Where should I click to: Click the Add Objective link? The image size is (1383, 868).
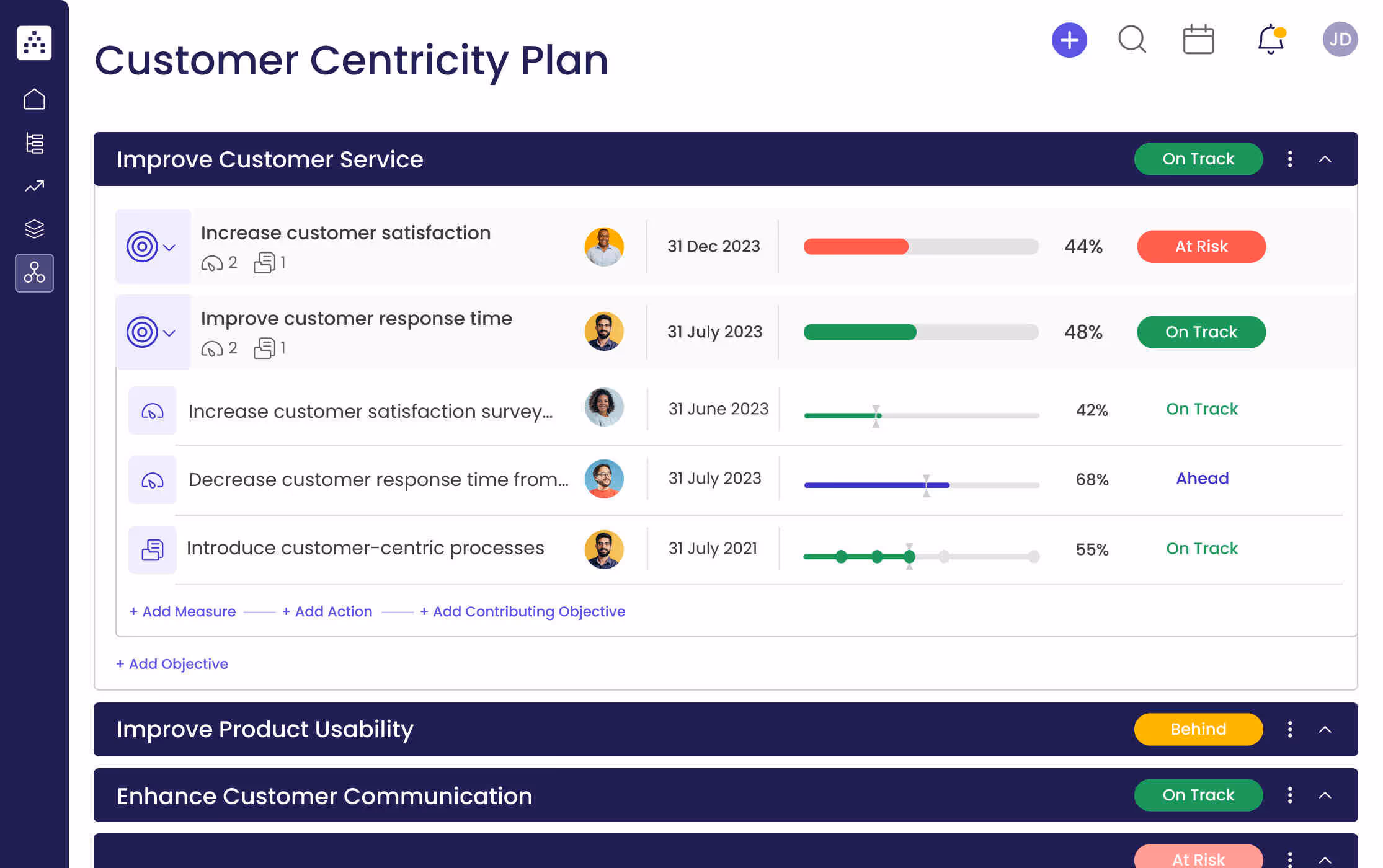coord(172,664)
